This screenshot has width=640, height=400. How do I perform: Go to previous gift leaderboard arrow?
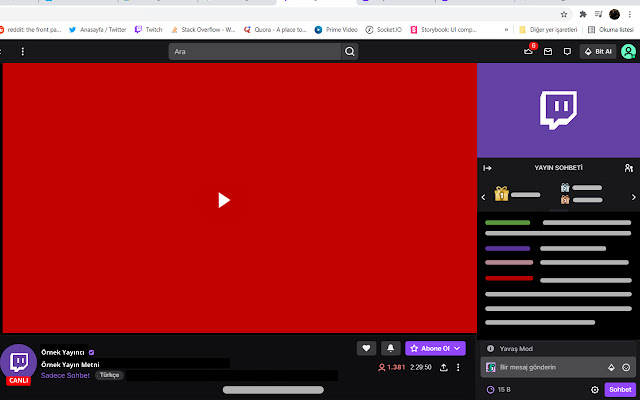point(484,197)
